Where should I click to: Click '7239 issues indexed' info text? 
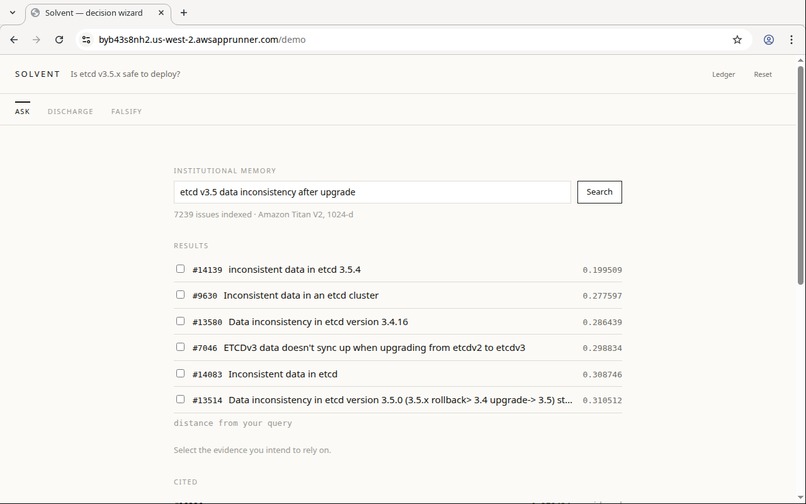(x=212, y=214)
